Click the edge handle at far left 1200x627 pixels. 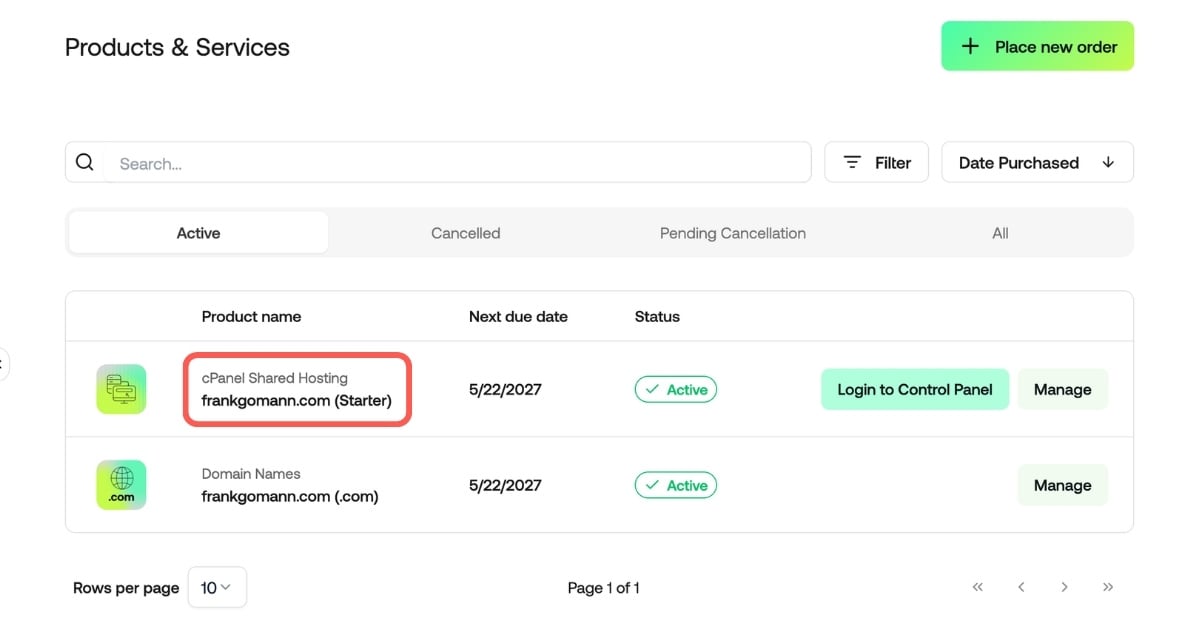point(3,363)
